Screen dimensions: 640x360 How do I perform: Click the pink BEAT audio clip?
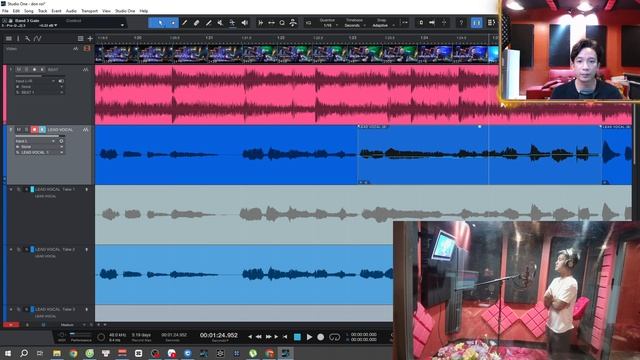point(297,95)
